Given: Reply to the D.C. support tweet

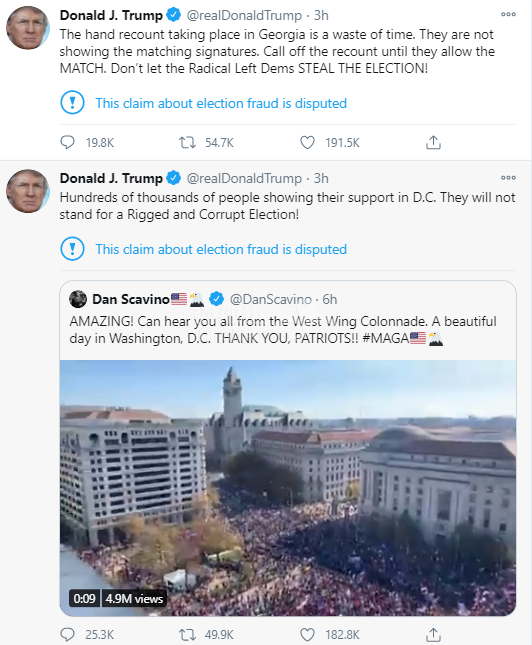Looking at the screenshot, I should (x=67, y=635).
